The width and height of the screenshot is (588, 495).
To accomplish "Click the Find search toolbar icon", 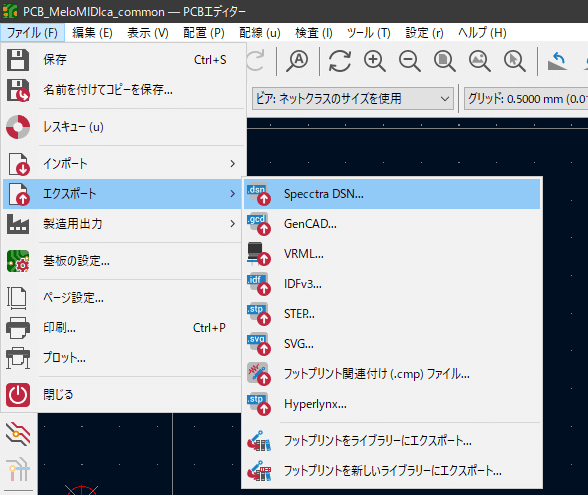I will click(297, 61).
